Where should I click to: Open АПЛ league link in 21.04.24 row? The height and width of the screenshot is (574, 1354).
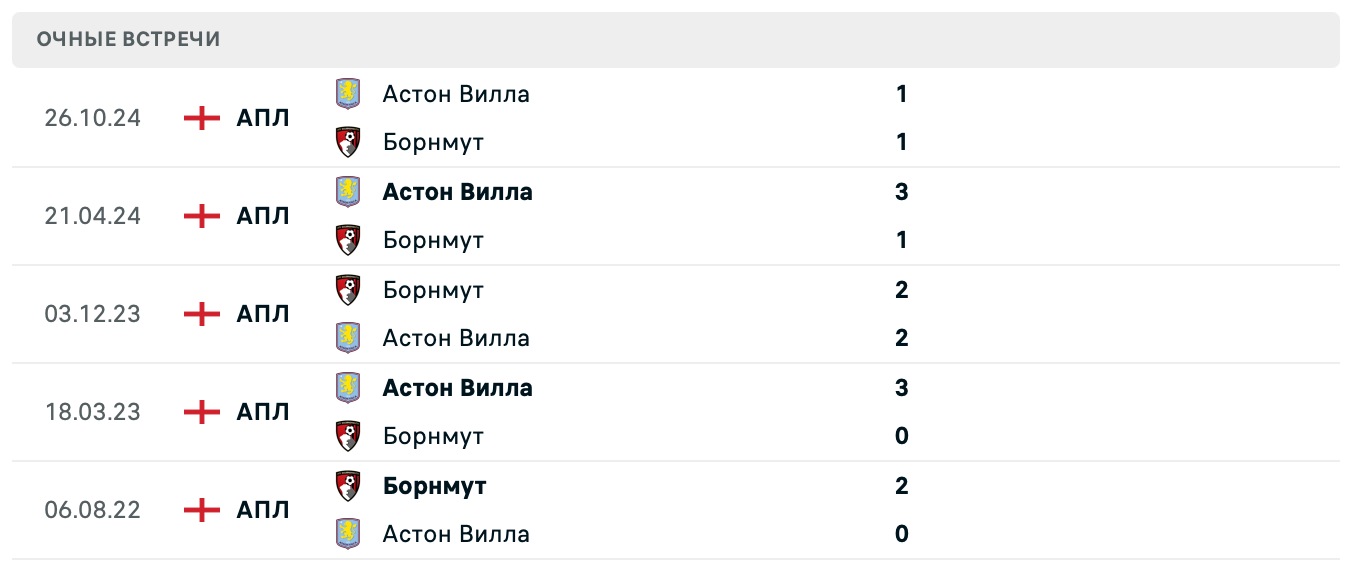pos(263,216)
